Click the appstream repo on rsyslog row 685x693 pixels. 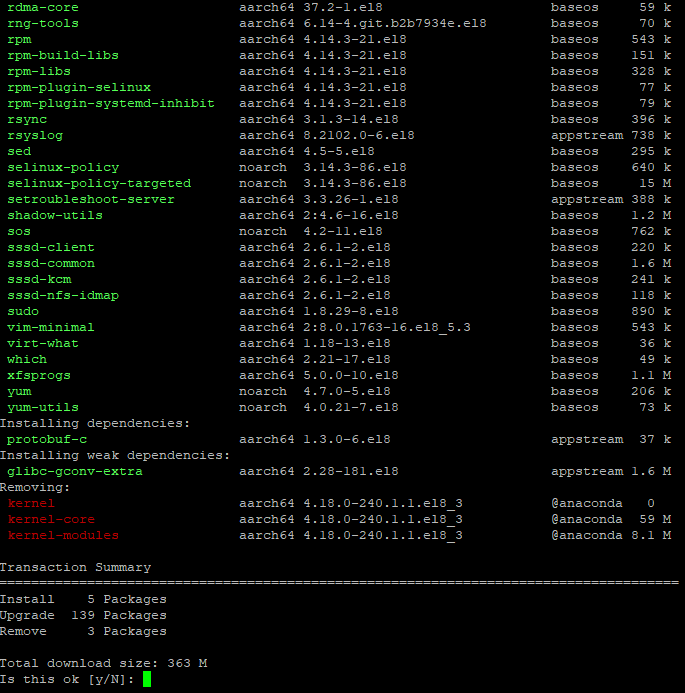point(587,135)
